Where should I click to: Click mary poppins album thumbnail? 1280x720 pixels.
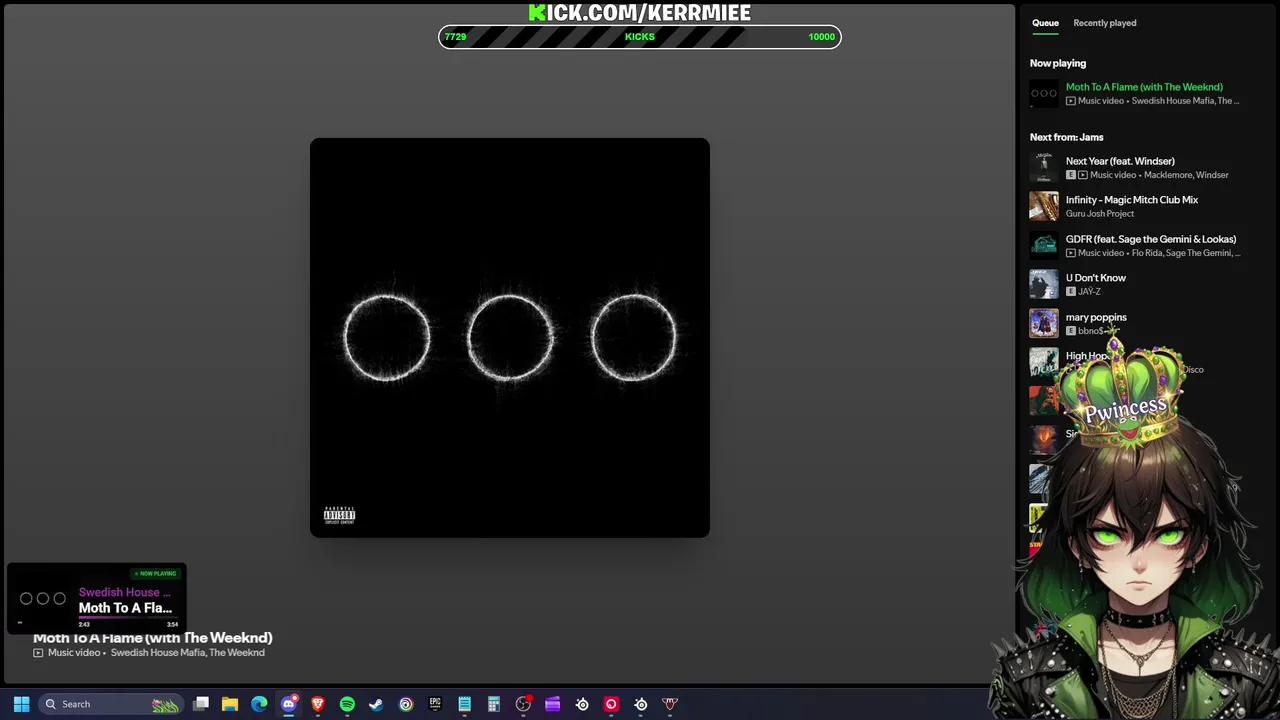[x=1044, y=323]
